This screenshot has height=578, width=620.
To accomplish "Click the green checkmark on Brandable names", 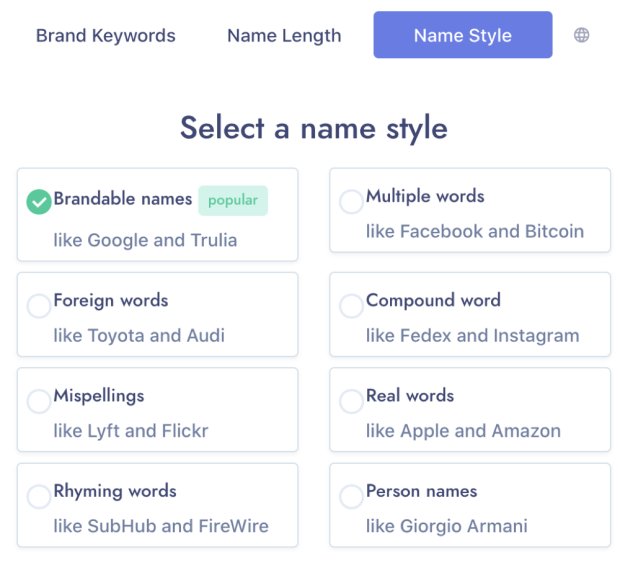I will (38, 202).
